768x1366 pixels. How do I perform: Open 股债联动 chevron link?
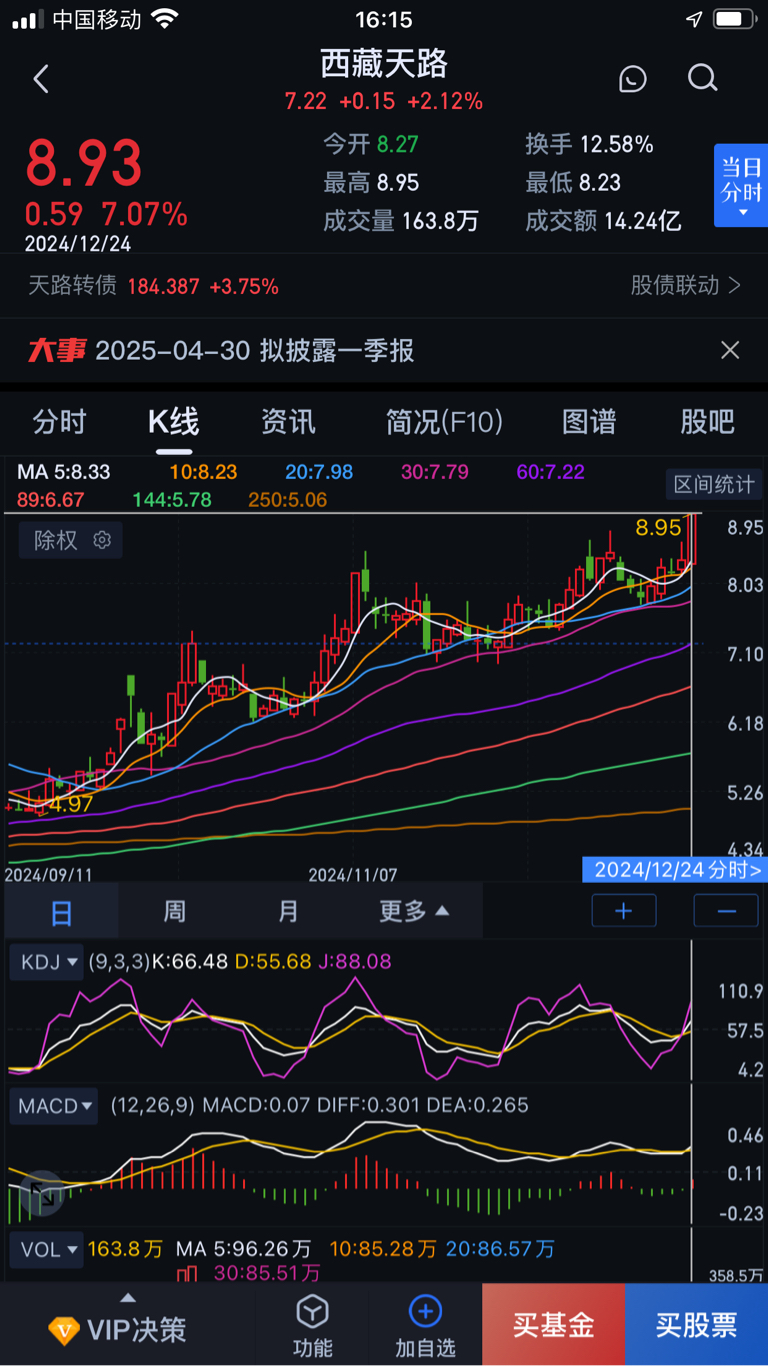click(686, 286)
